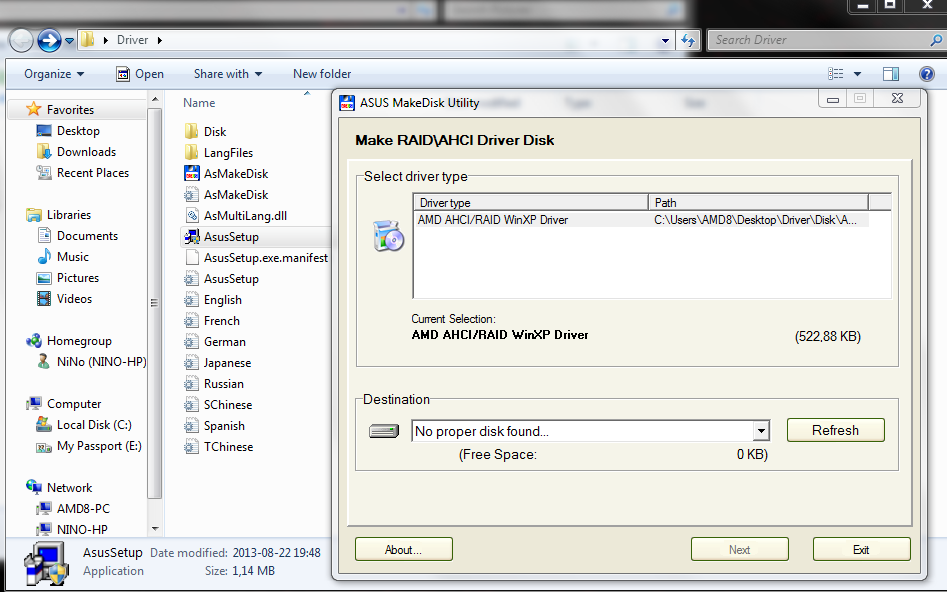Open the Share with menu
Screen dimensions: 947x592
tap(228, 74)
